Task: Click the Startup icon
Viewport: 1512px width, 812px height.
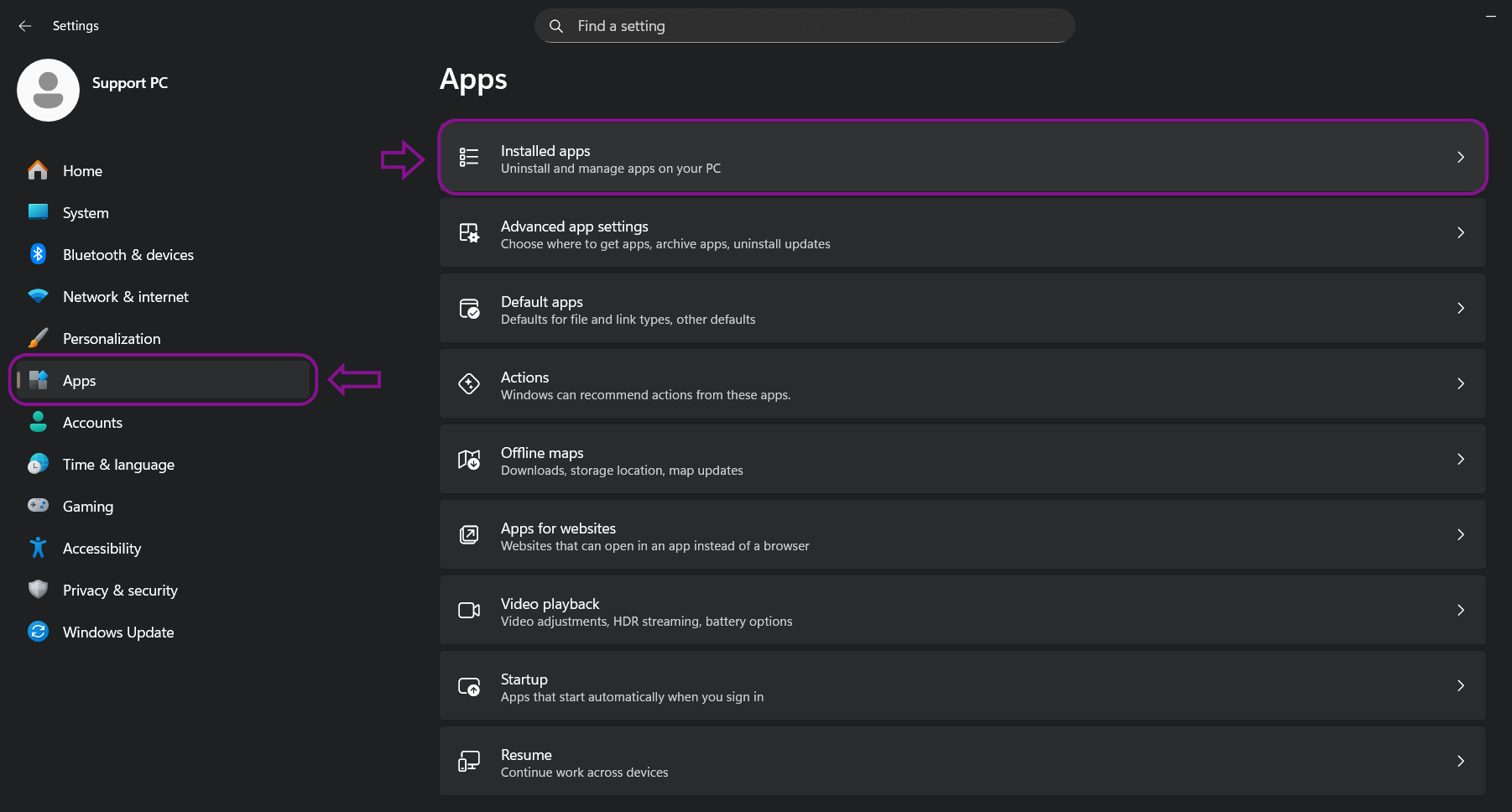Action: [x=469, y=686]
